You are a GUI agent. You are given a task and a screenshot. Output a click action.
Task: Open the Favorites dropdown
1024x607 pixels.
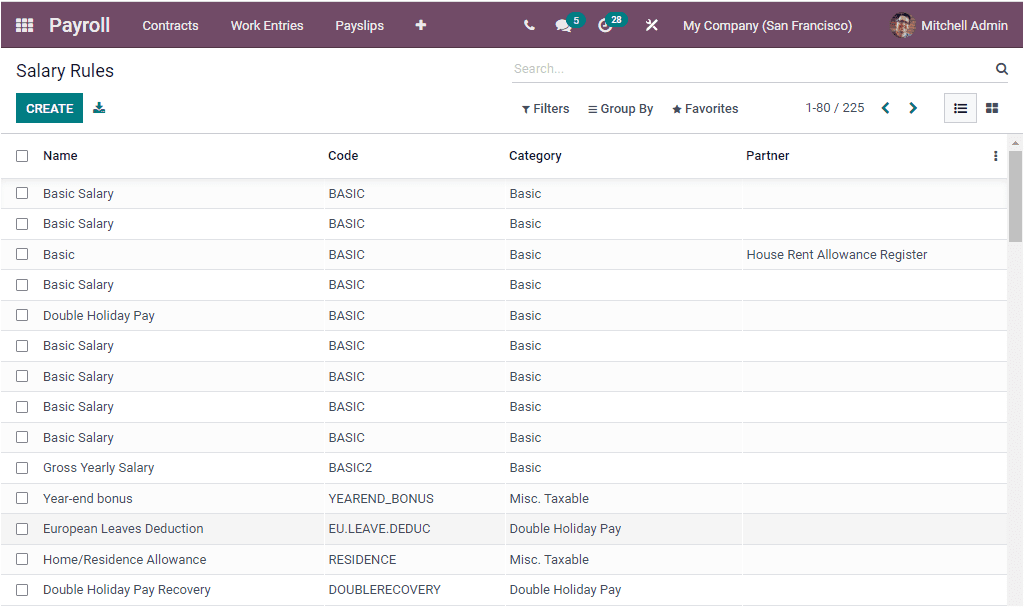[704, 108]
